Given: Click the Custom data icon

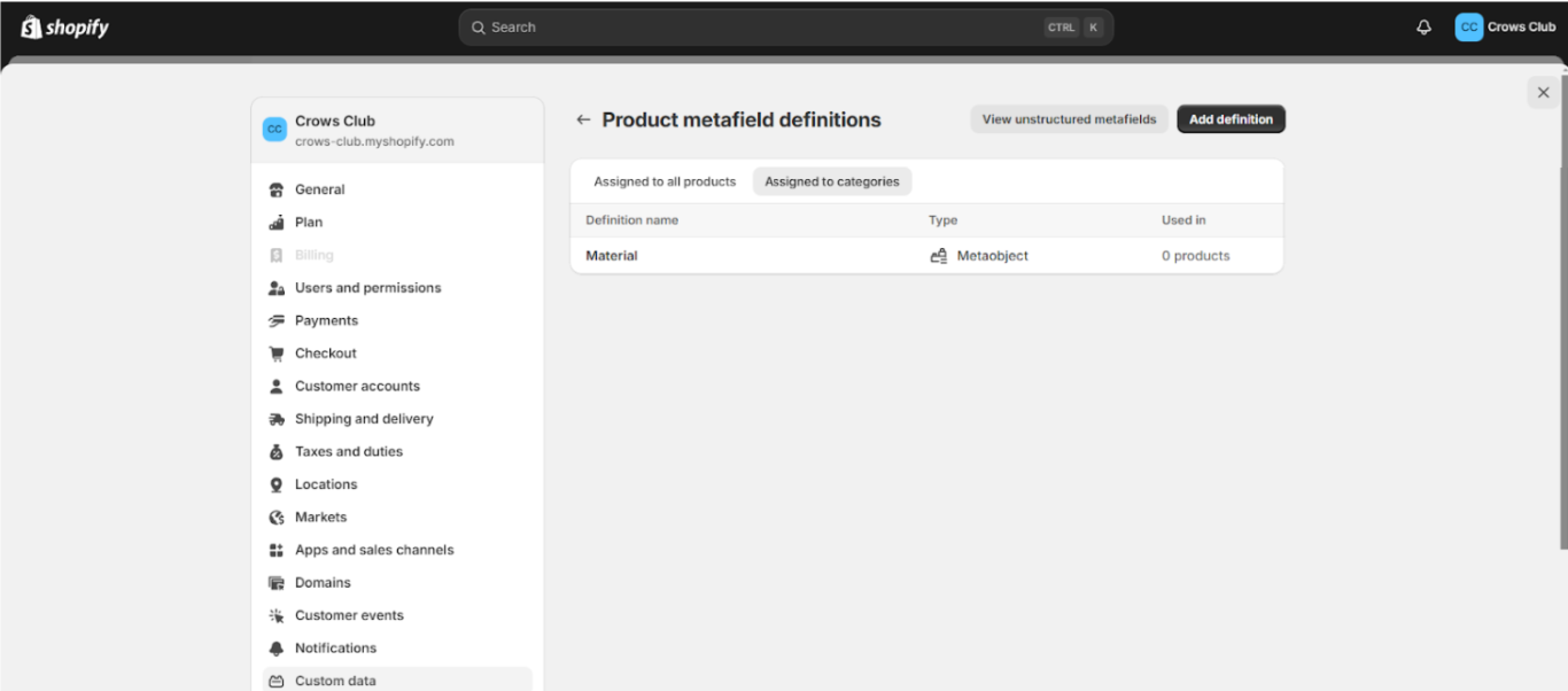Looking at the screenshot, I should coord(276,681).
